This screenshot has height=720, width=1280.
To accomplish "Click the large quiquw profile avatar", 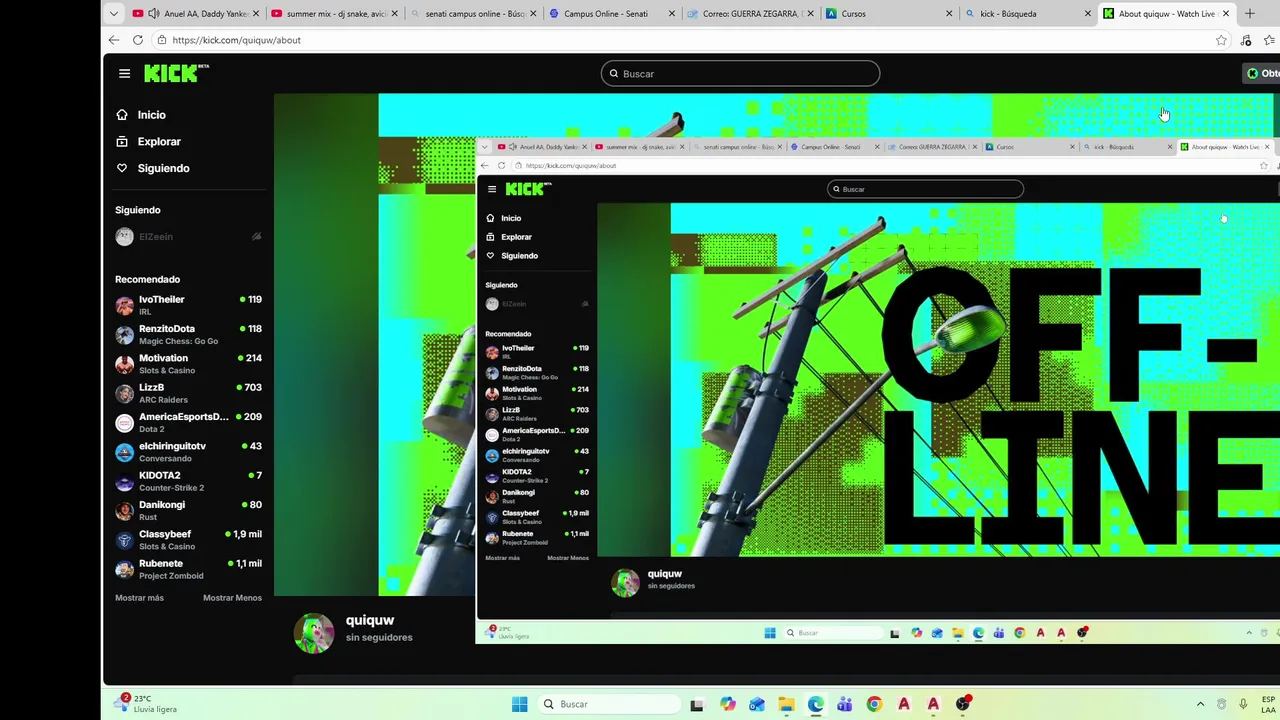I will click(314, 633).
